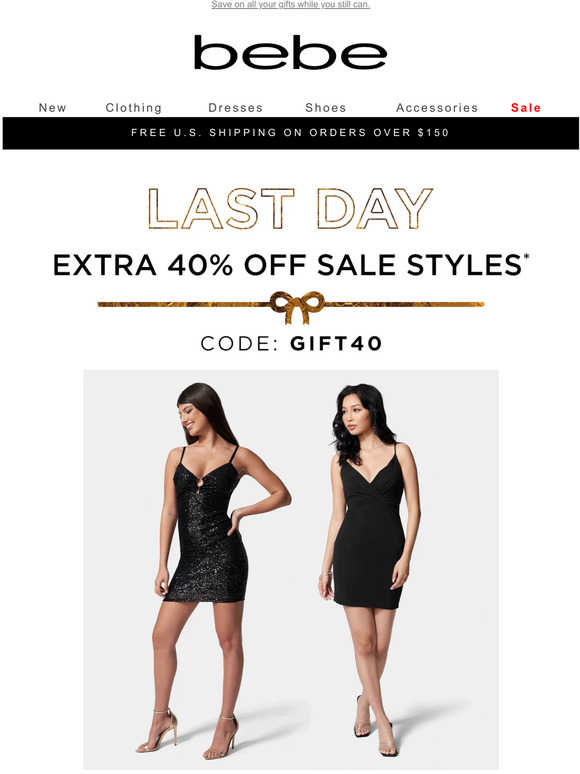Open the red Sale link

coord(526,108)
